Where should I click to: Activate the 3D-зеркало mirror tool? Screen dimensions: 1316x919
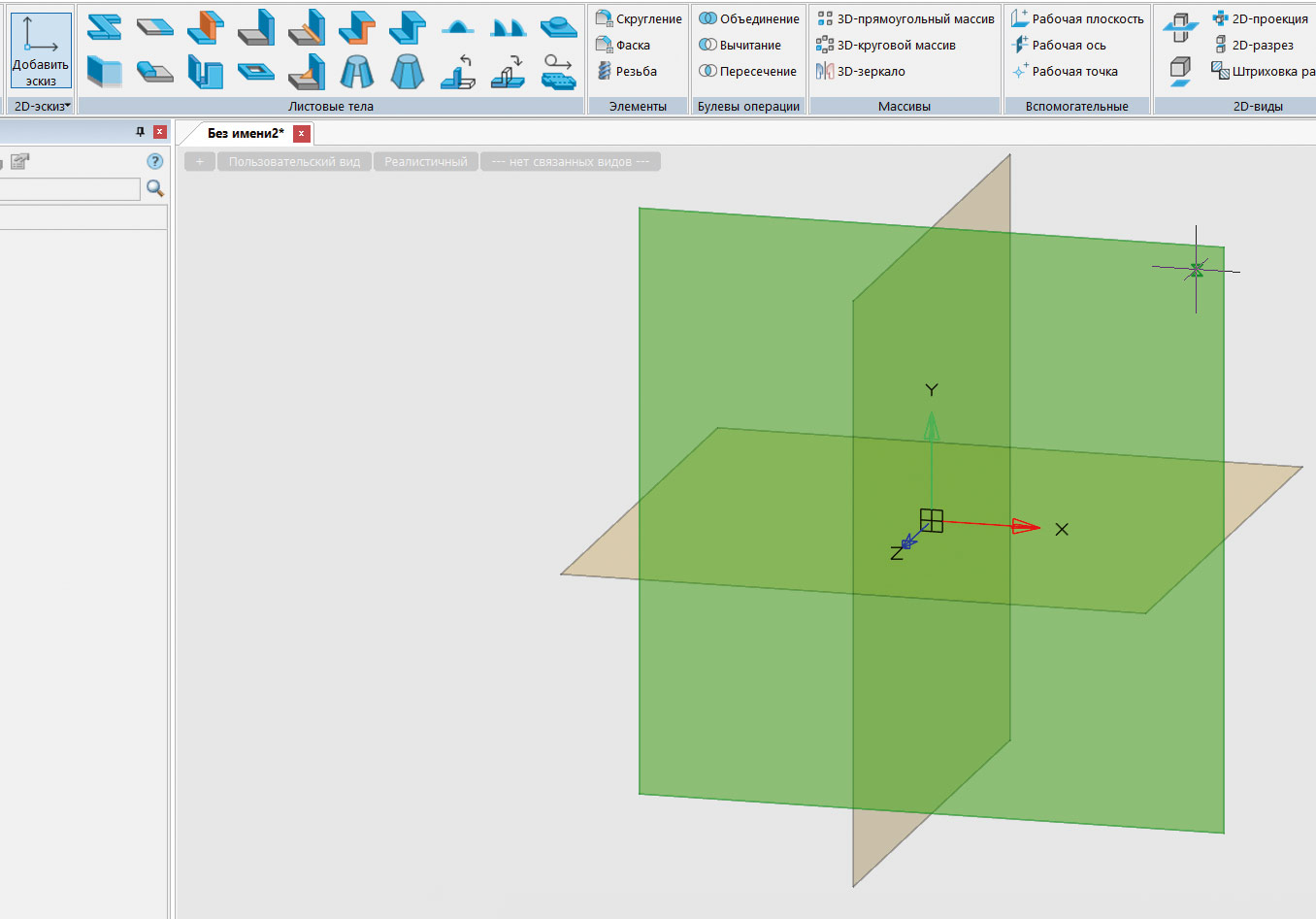[860, 71]
